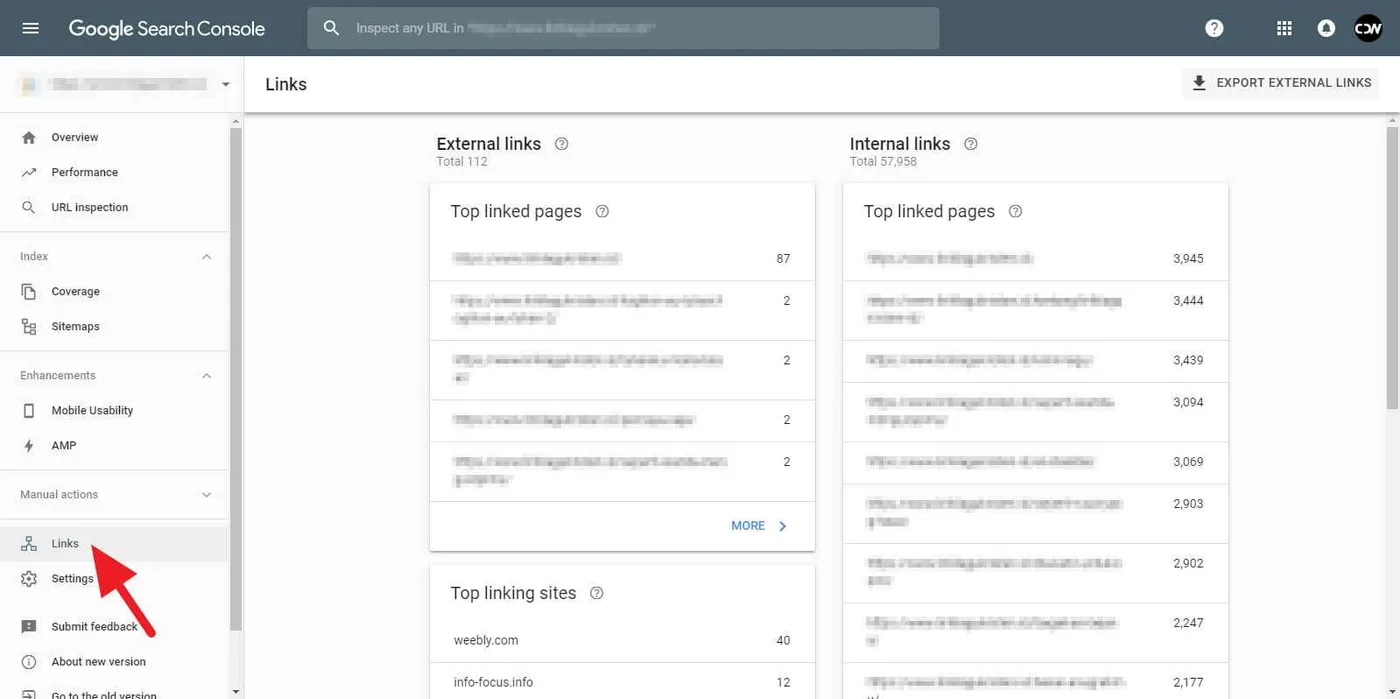Click the Sitemaps icon

click(29, 326)
